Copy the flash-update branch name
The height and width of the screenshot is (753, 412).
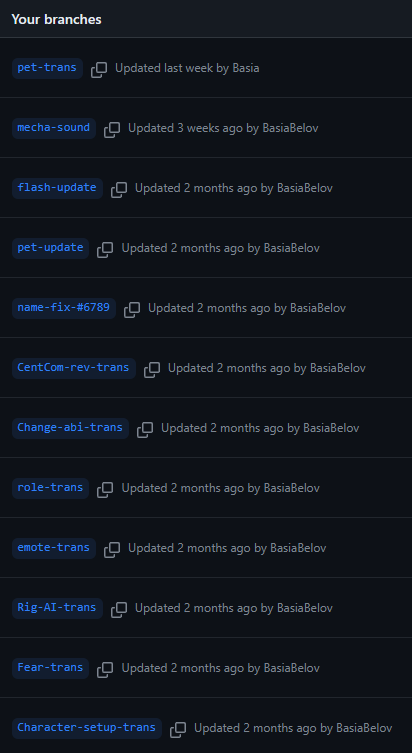(119, 189)
